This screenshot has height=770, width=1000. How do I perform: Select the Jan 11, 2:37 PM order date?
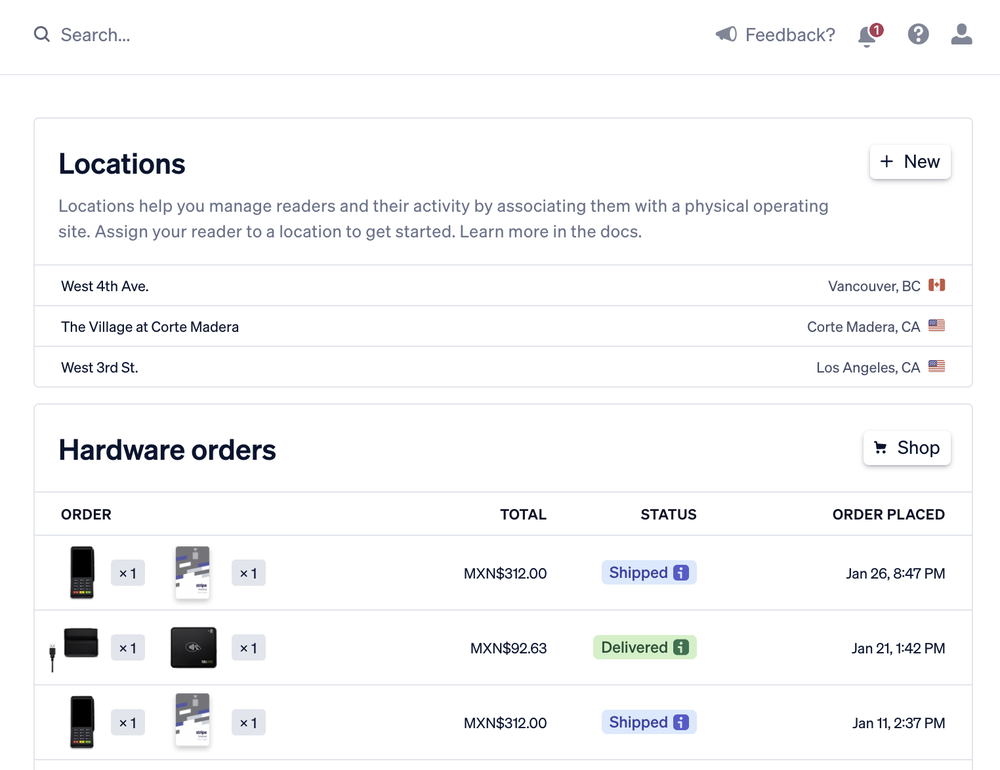[899, 723]
